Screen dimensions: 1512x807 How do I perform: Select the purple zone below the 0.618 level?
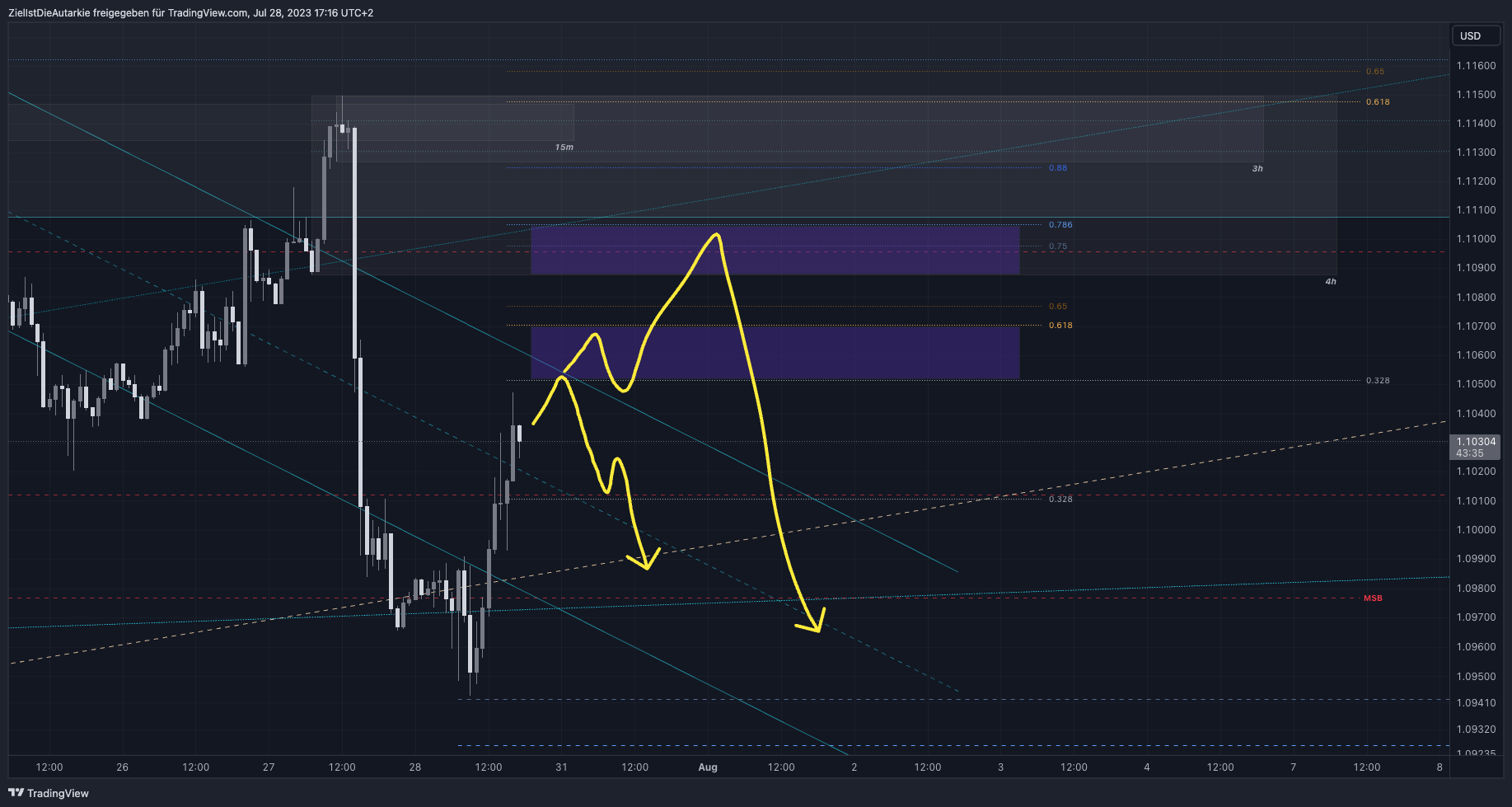[775, 353]
